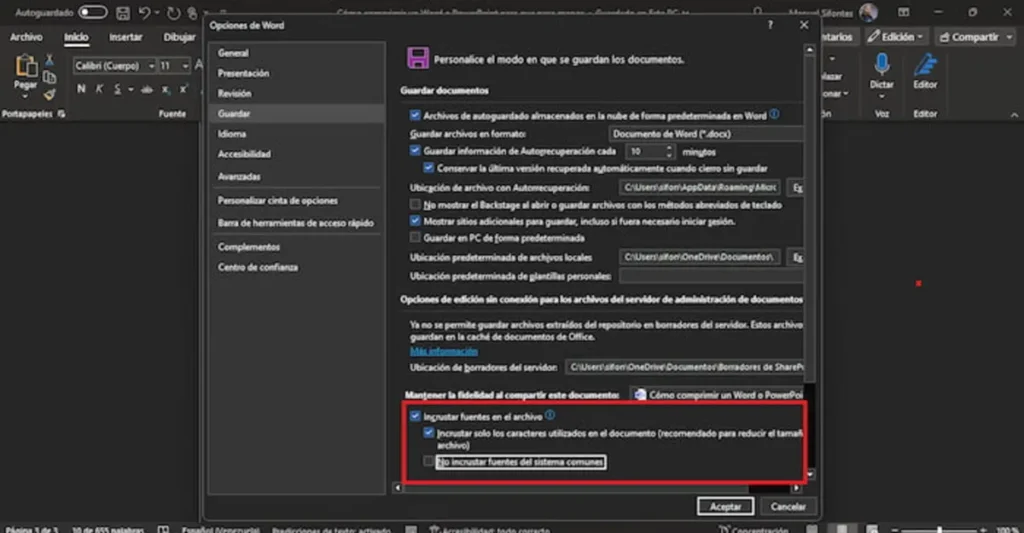Open the Portapapeles dialog launcher icon

61,114
